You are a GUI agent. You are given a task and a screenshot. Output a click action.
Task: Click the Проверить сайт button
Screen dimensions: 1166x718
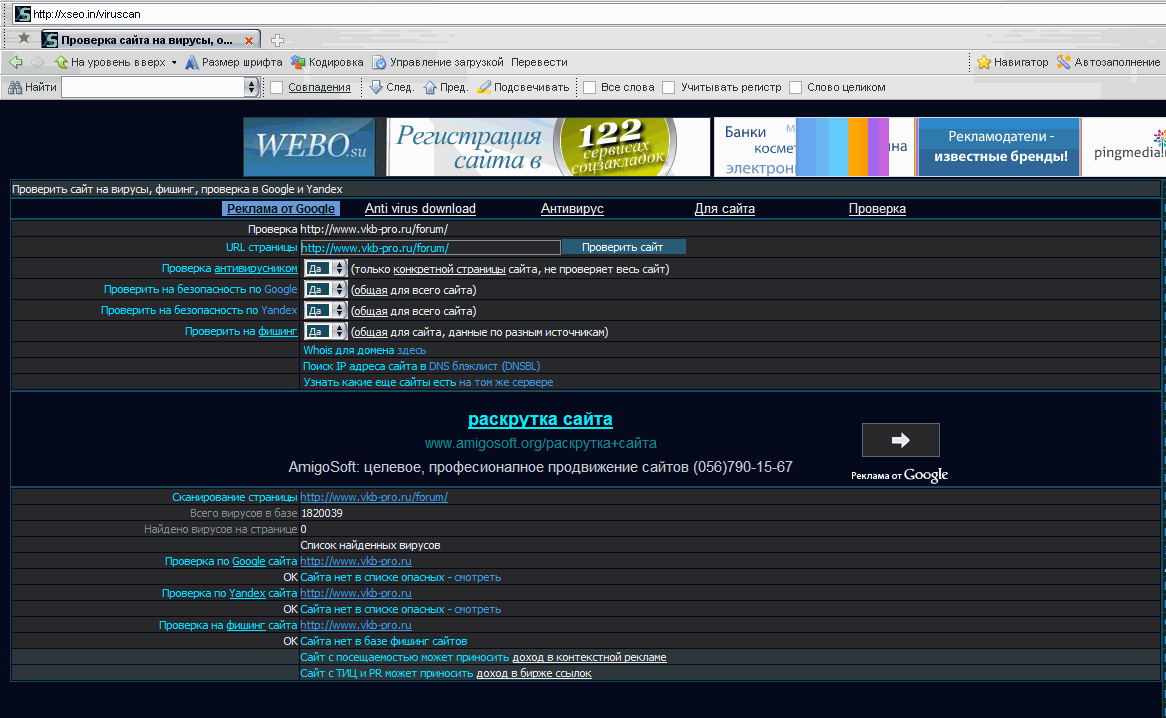coord(623,247)
